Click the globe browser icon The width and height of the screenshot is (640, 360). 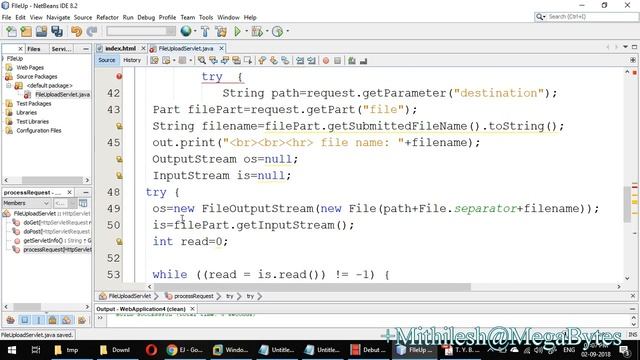(186, 31)
